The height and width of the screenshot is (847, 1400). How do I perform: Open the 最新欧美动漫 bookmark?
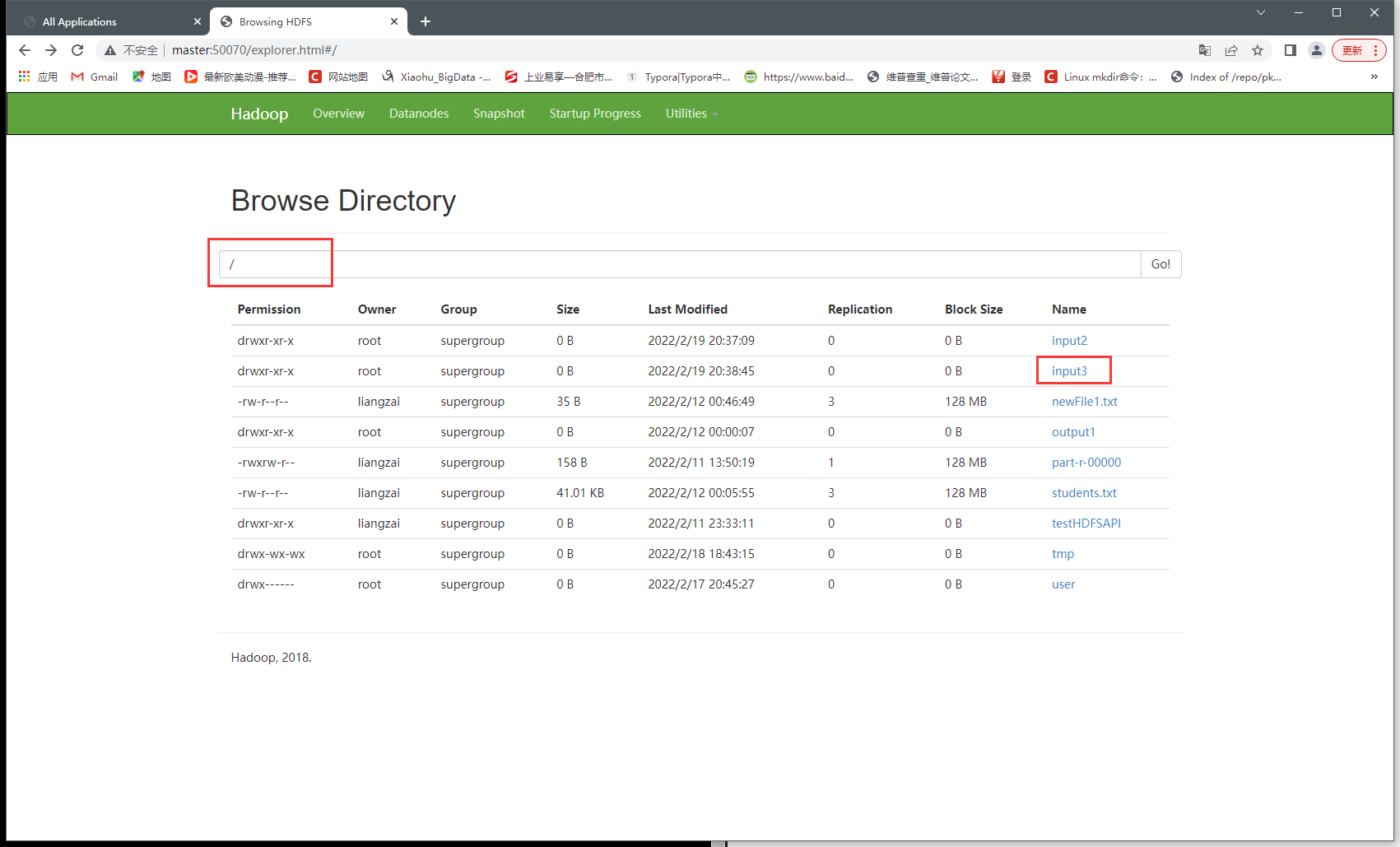tap(240, 77)
